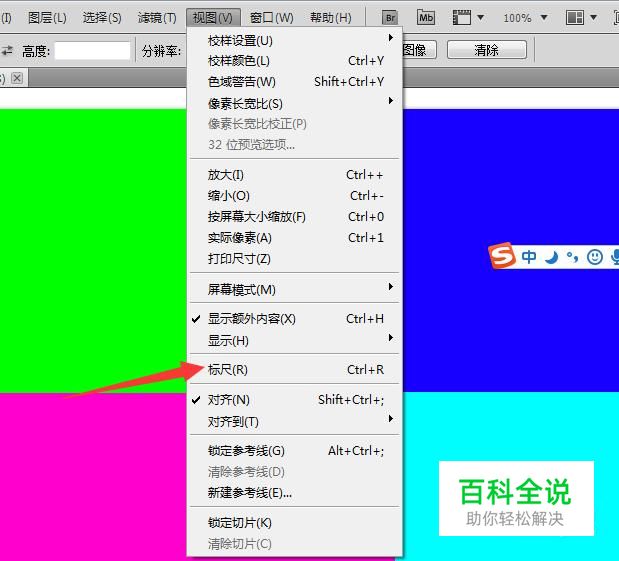Click the 高度 height input field

(92, 51)
